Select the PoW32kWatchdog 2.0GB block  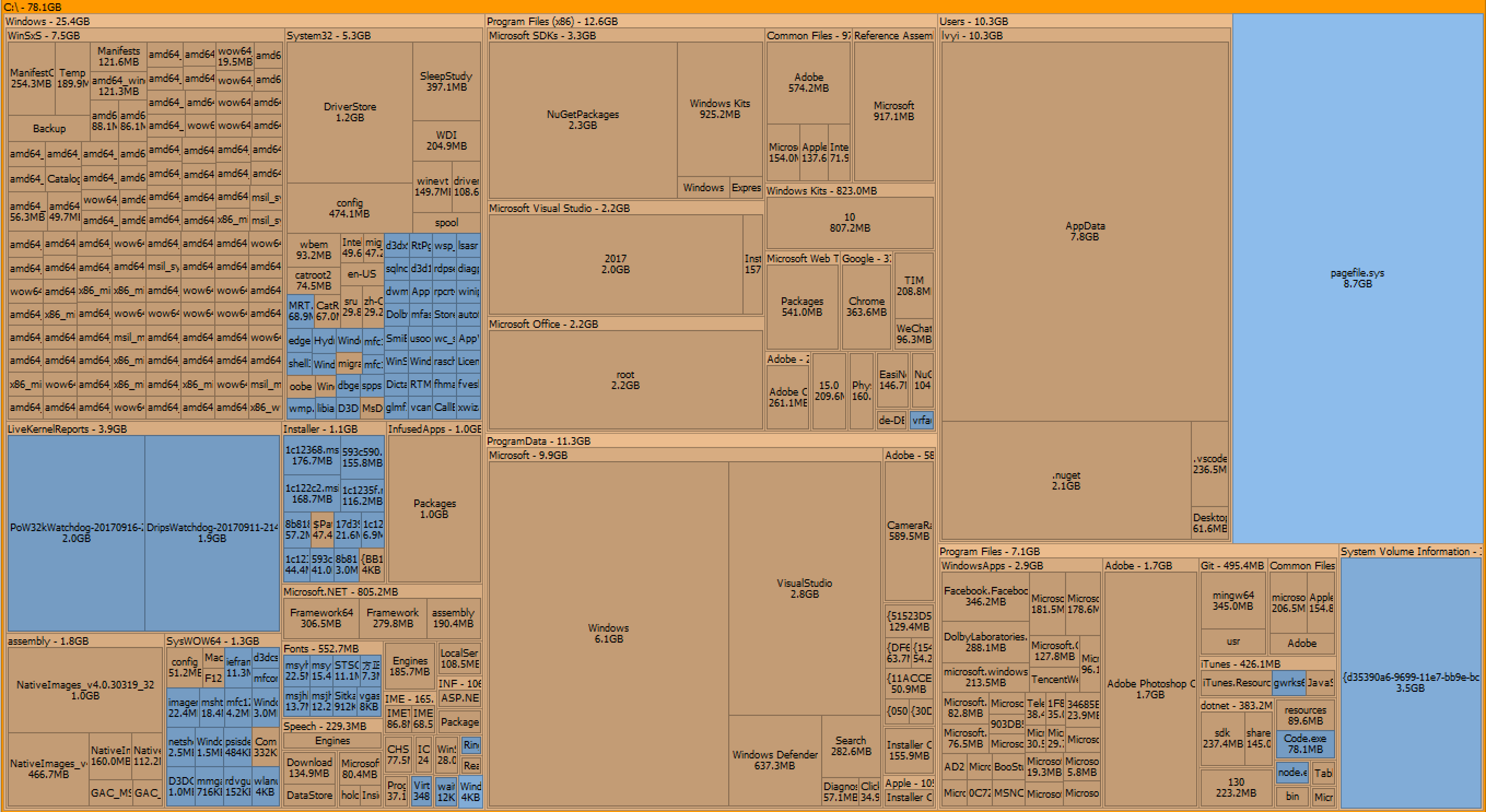coord(76,533)
